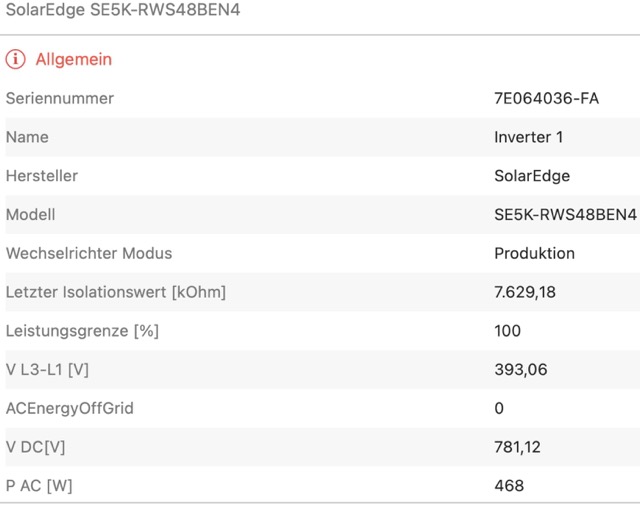Select the SolarEdge manufacturer value

532,176
